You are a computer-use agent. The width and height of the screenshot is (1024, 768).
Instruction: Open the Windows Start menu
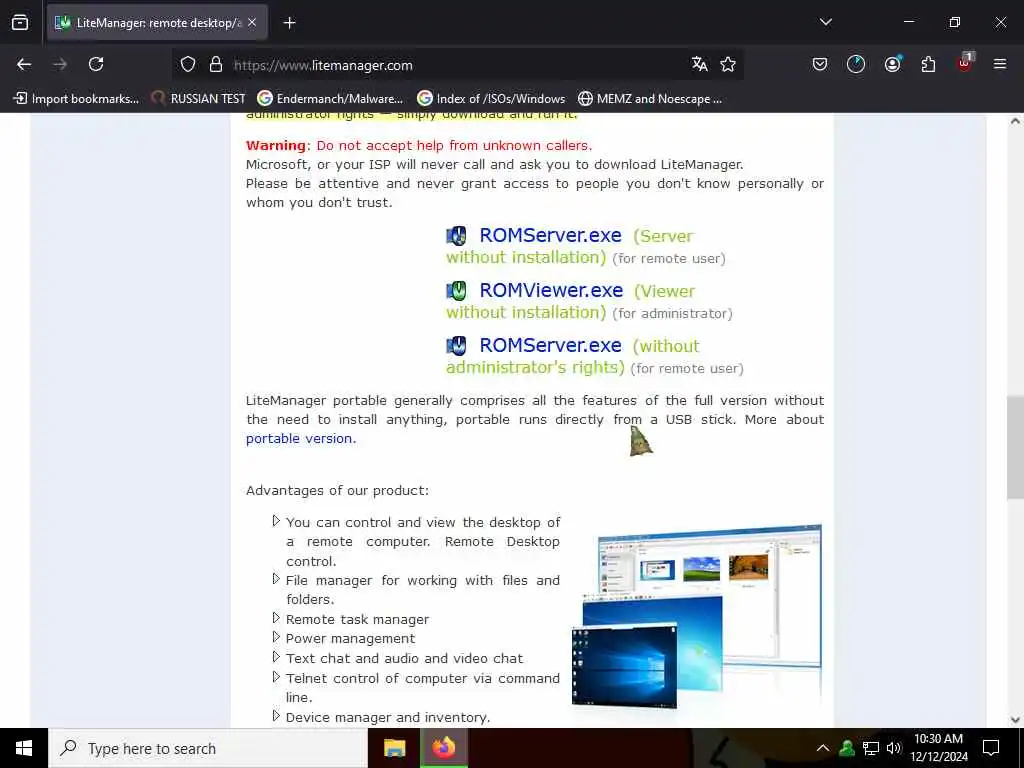coord(24,748)
